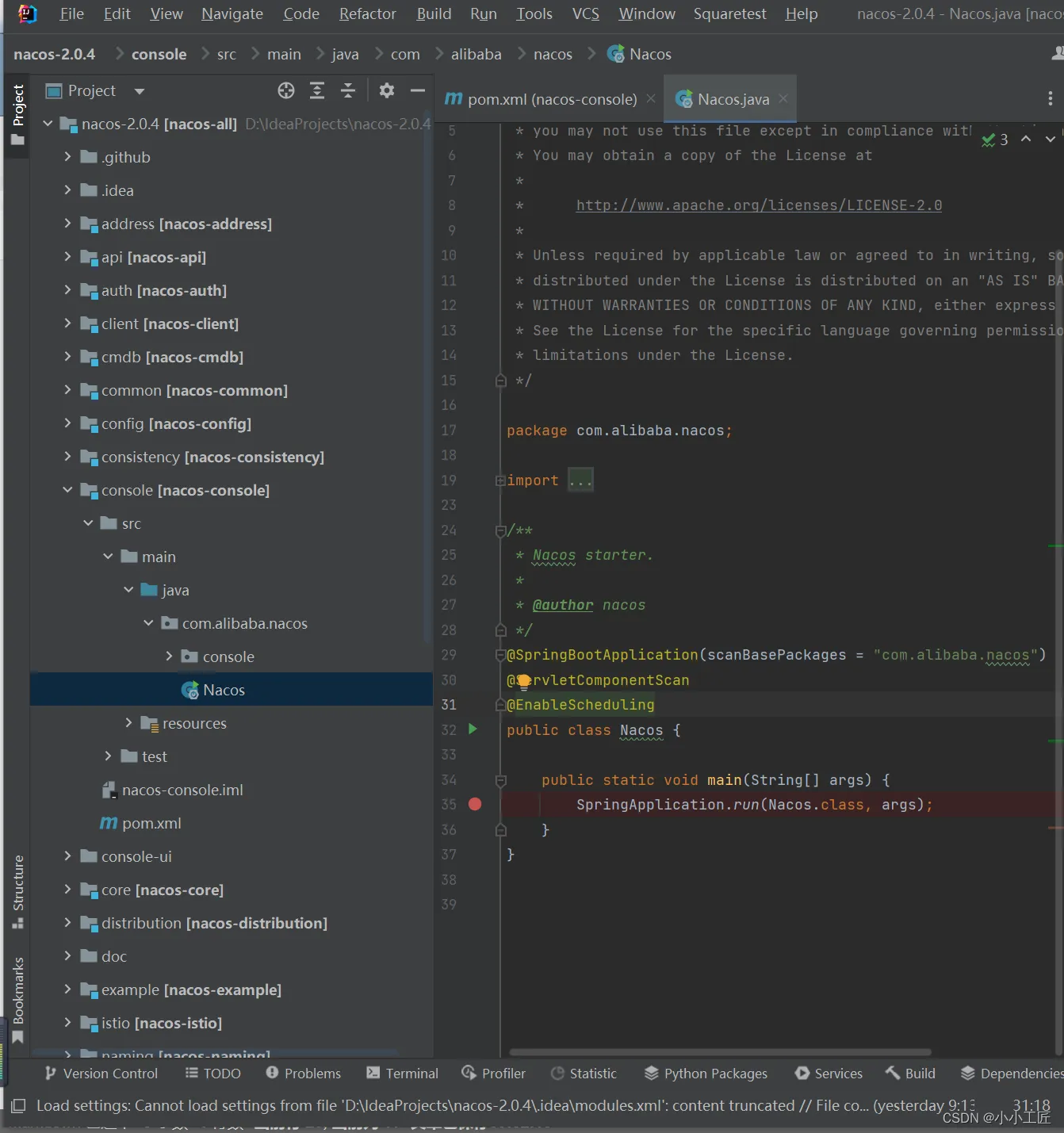This screenshot has height=1133, width=1064.
Task: Expand the .github folder
Action: click(67, 157)
